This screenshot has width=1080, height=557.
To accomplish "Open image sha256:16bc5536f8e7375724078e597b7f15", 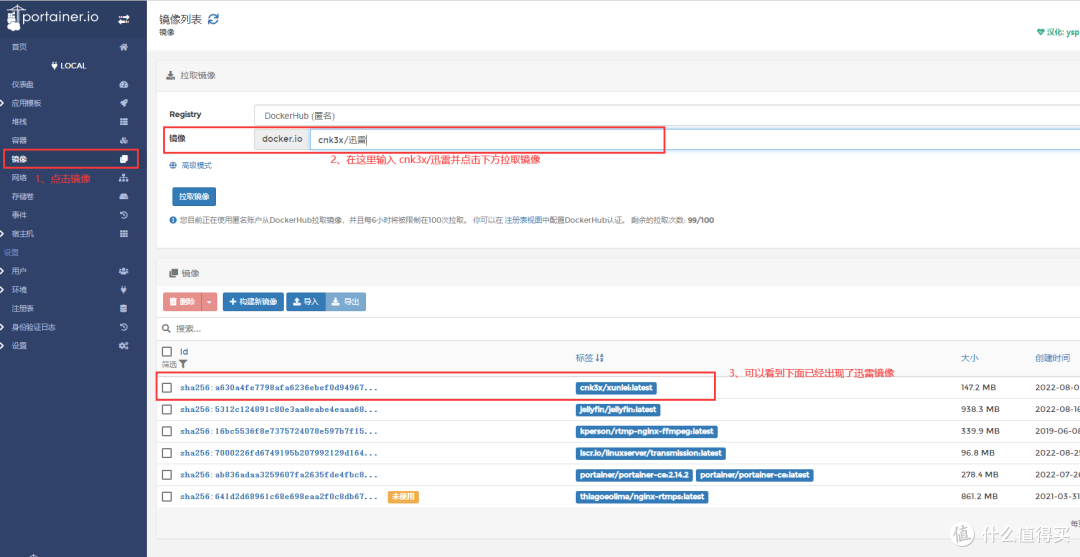I will (279, 432).
